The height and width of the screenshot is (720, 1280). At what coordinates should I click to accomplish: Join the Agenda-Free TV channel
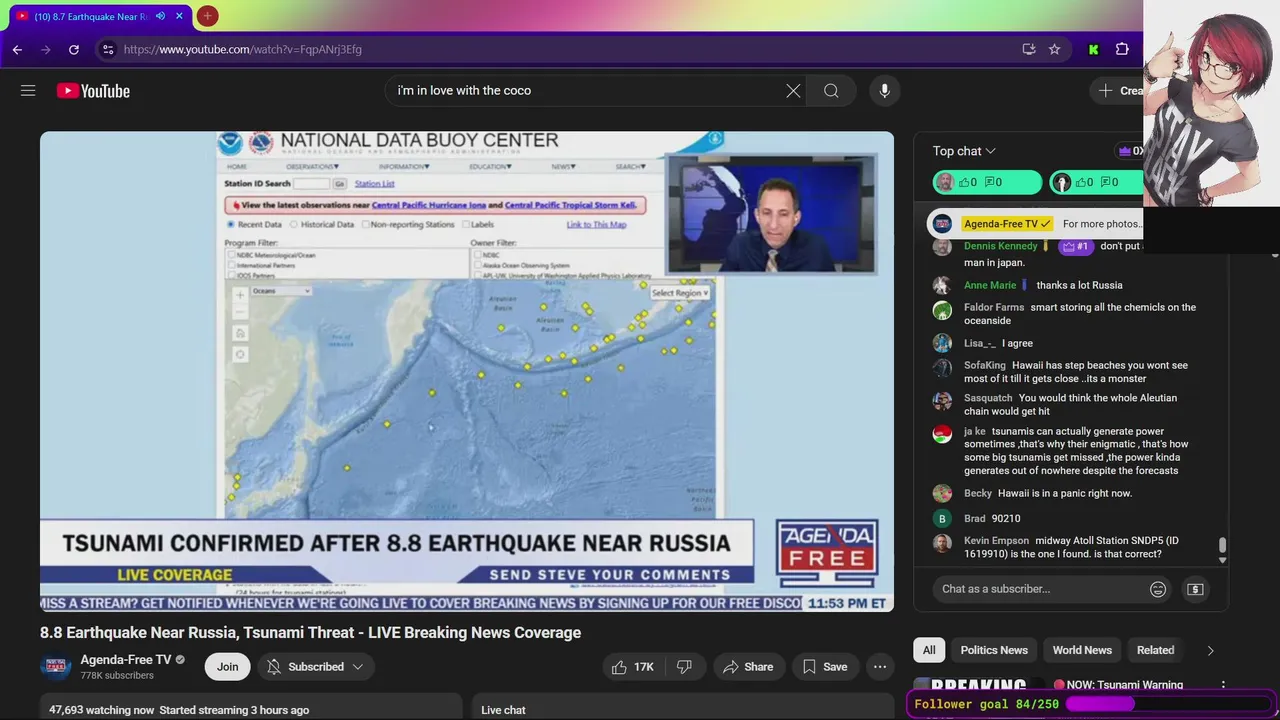[228, 667]
